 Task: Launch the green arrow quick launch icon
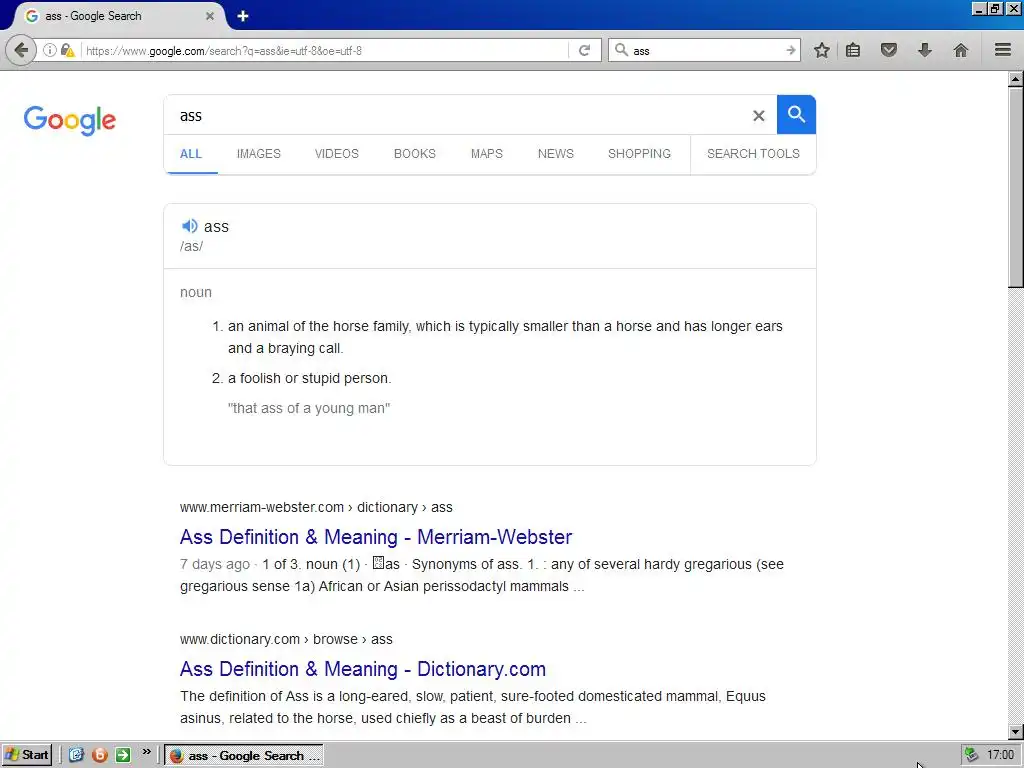click(123, 755)
